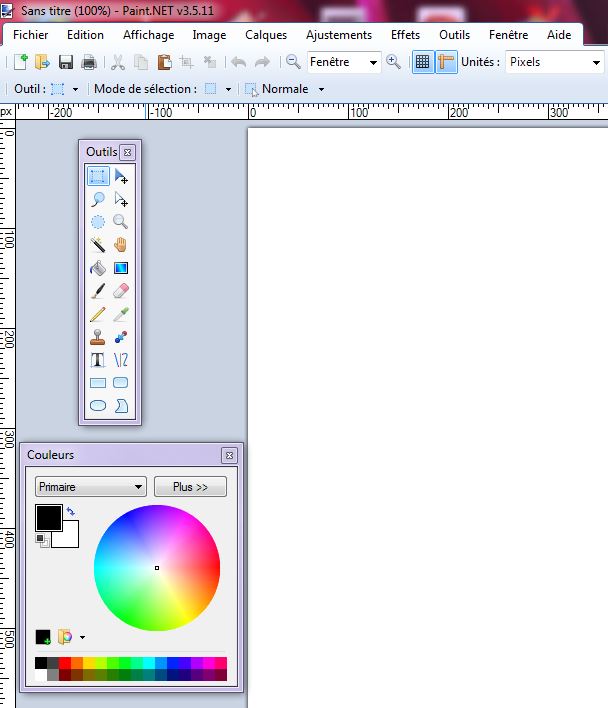Swap primary and secondary colors
Viewport: 608px width, 708px height.
click(71, 511)
